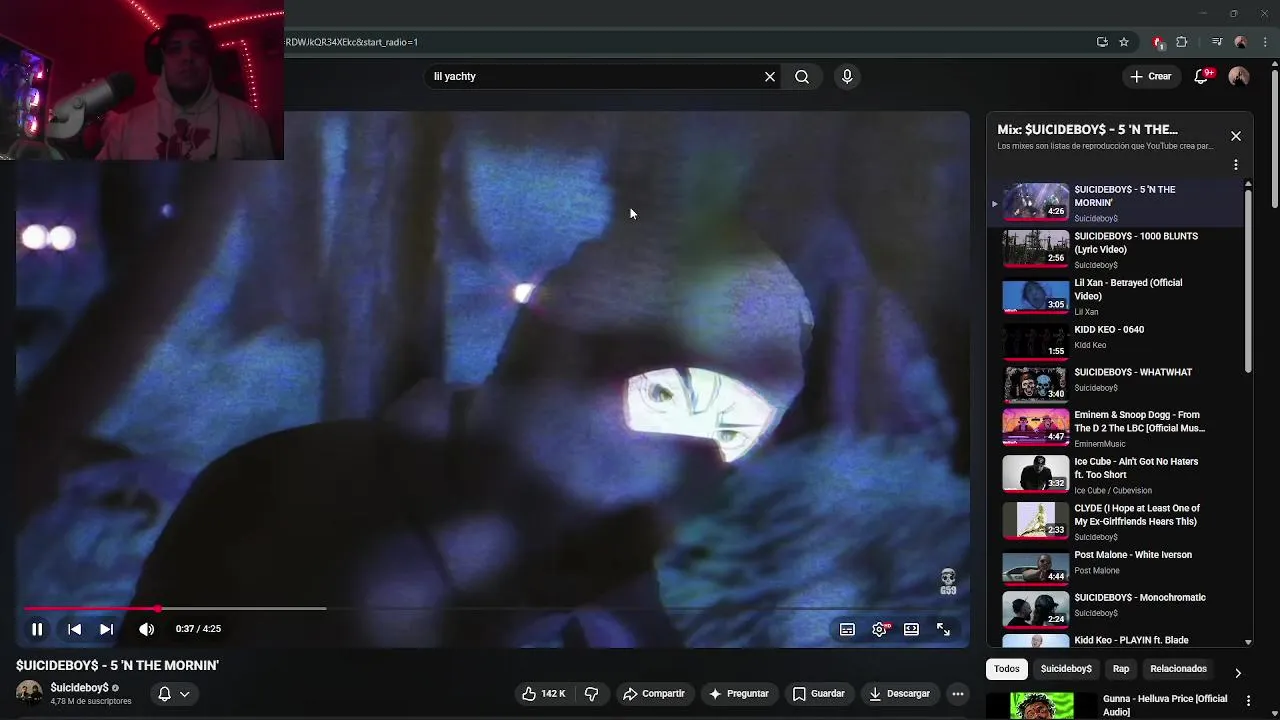Screen dimensions: 1280x720
Task: Click the channel skull watermark in video
Action: (x=948, y=582)
